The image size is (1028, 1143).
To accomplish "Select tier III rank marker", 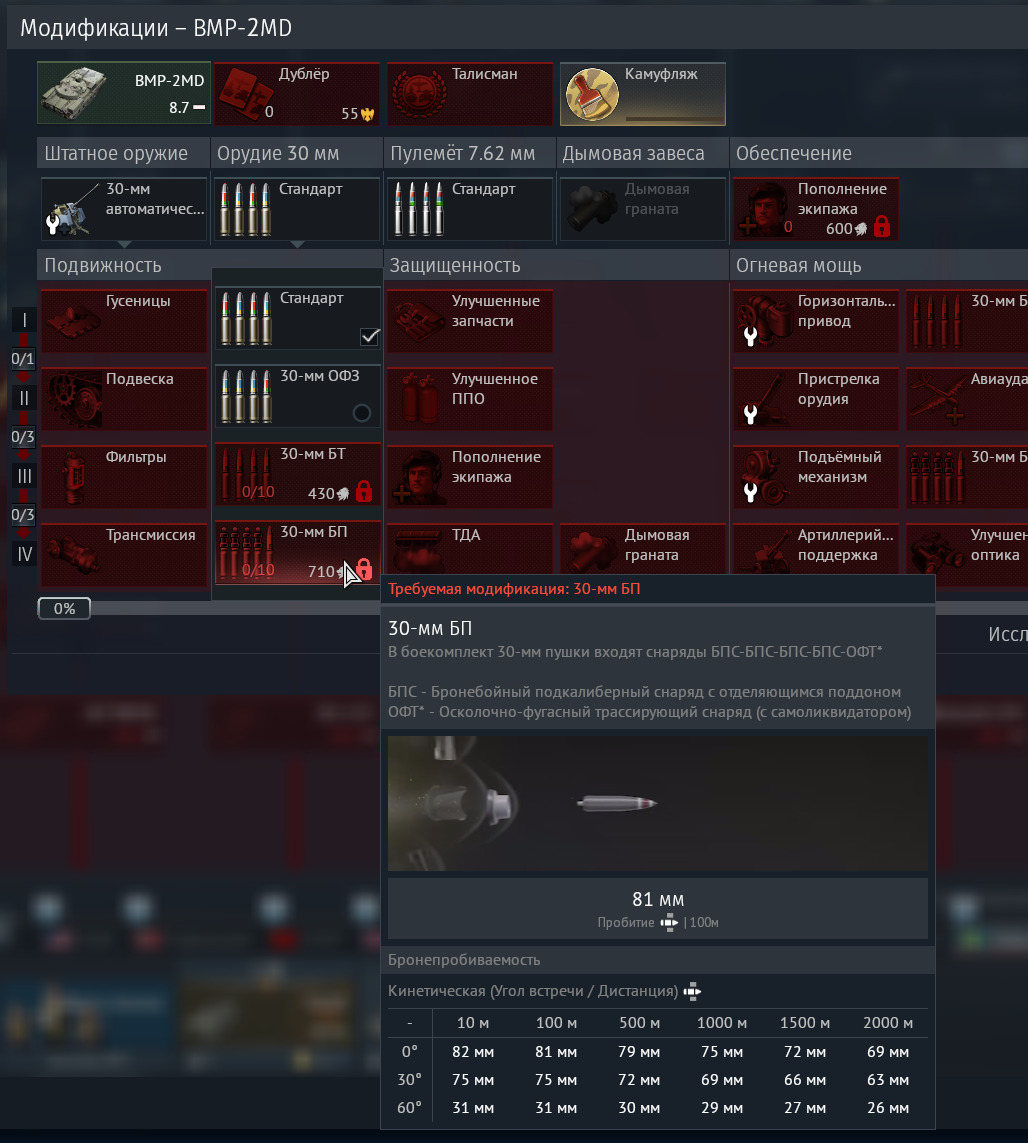I will [25, 476].
